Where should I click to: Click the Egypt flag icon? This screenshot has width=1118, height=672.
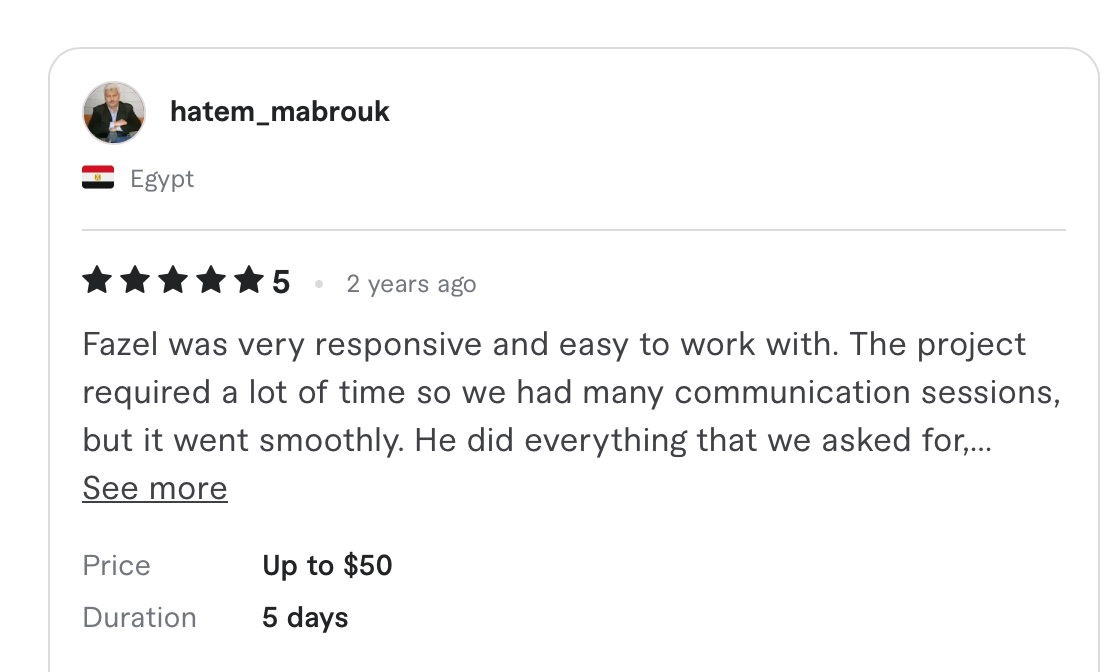(96, 176)
